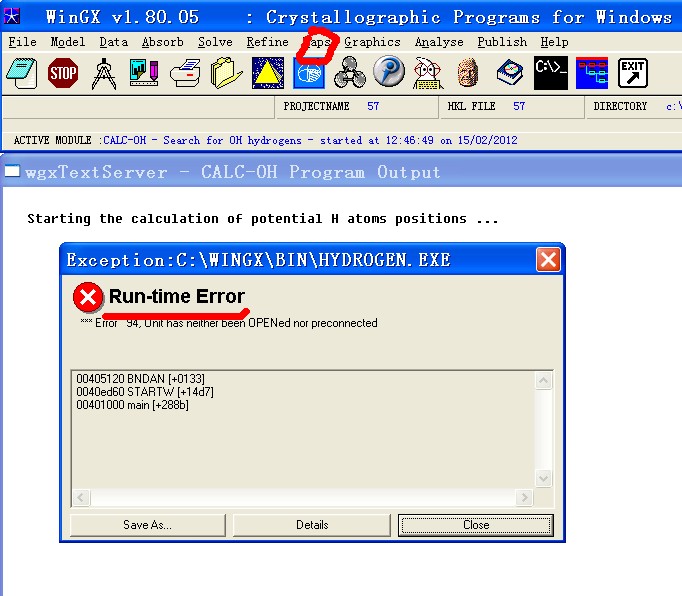Open the C:\ command prompt icon
Screen dimensions: 682x596
551,73
